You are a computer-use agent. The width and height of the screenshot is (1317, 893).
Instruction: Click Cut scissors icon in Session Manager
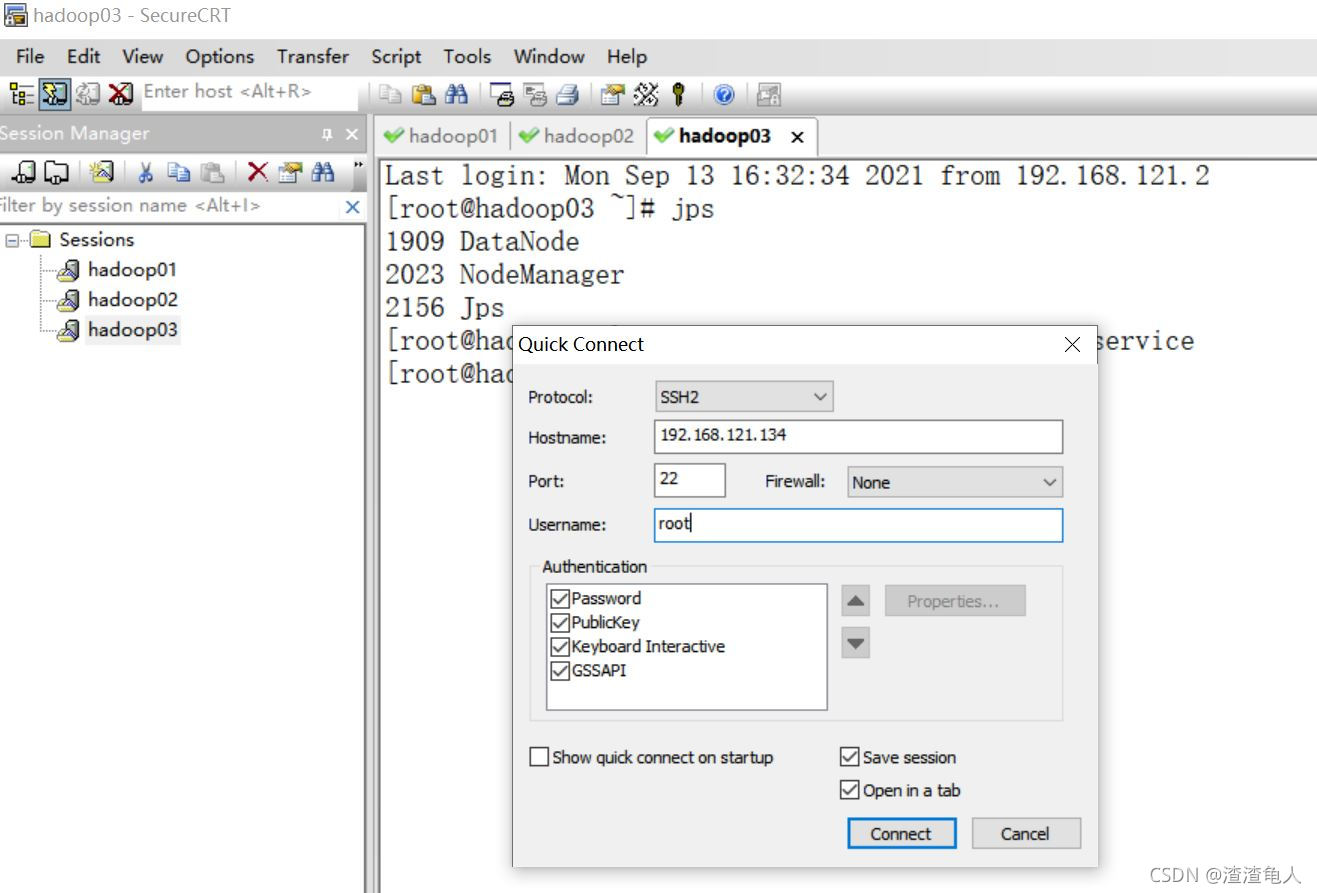(146, 172)
